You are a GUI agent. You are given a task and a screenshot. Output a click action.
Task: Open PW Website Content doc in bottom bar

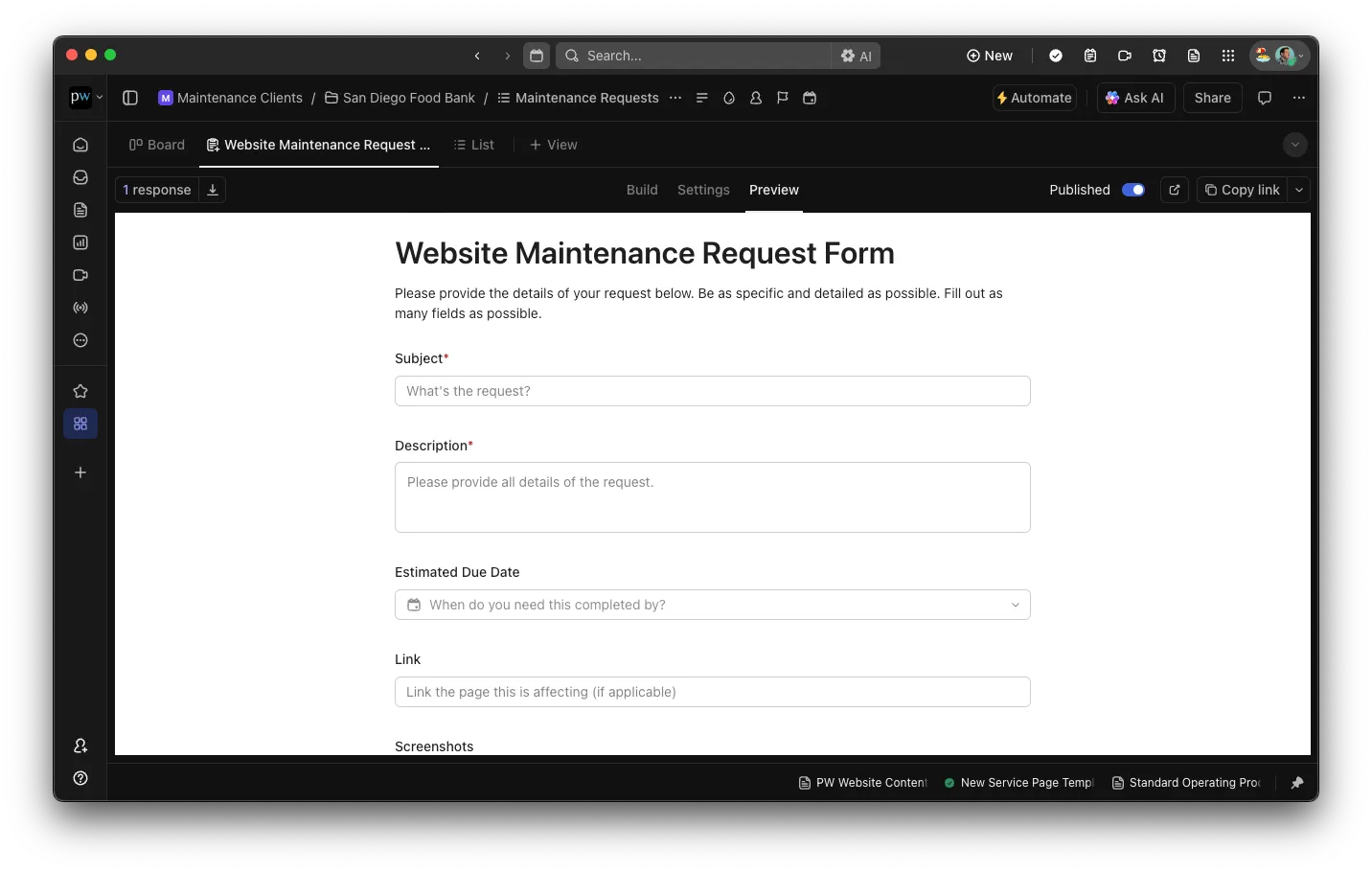click(862, 783)
